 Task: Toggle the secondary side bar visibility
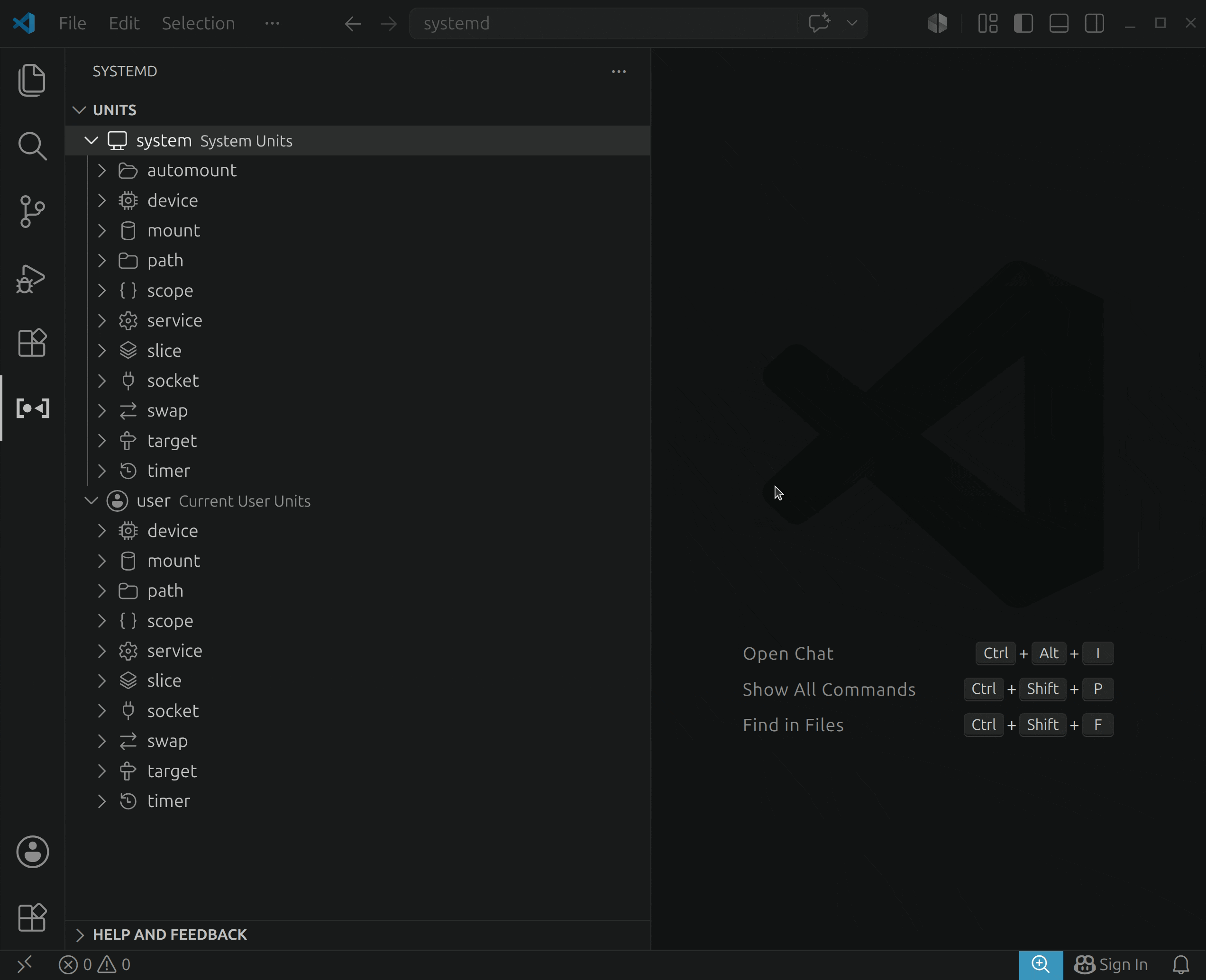[1094, 23]
